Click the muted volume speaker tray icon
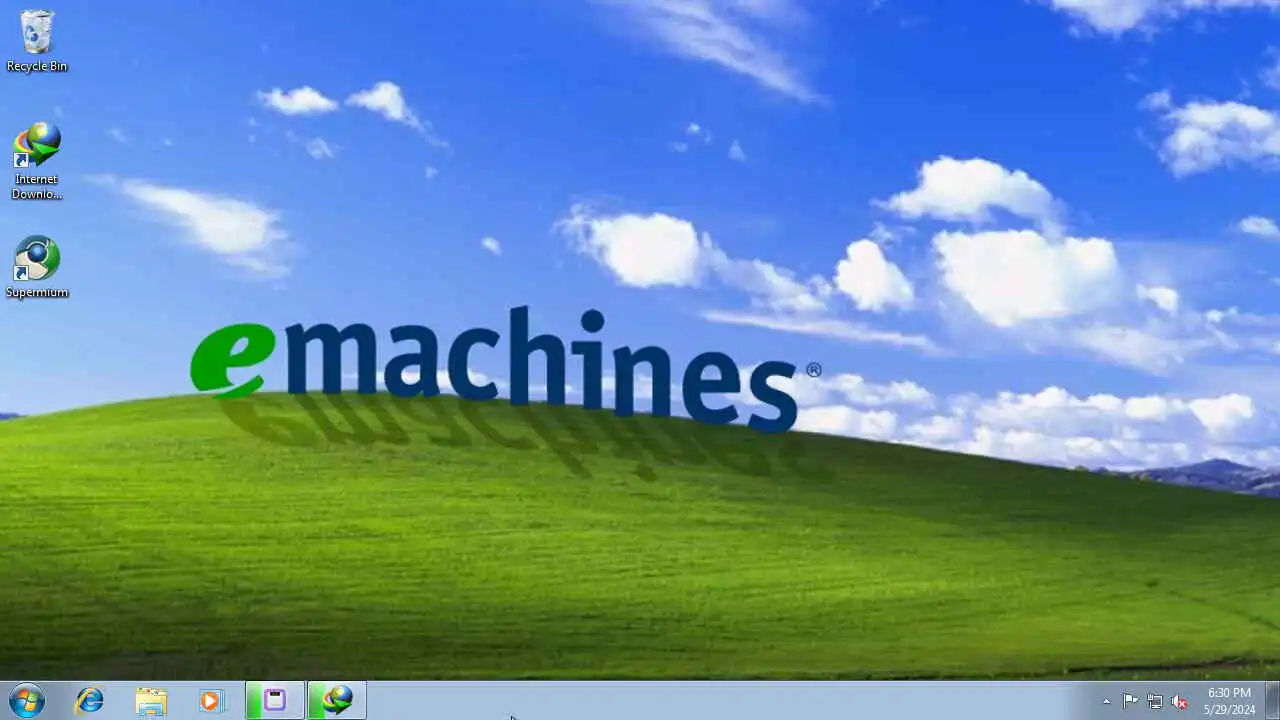The width and height of the screenshot is (1280, 720). [x=1179, y=701]
